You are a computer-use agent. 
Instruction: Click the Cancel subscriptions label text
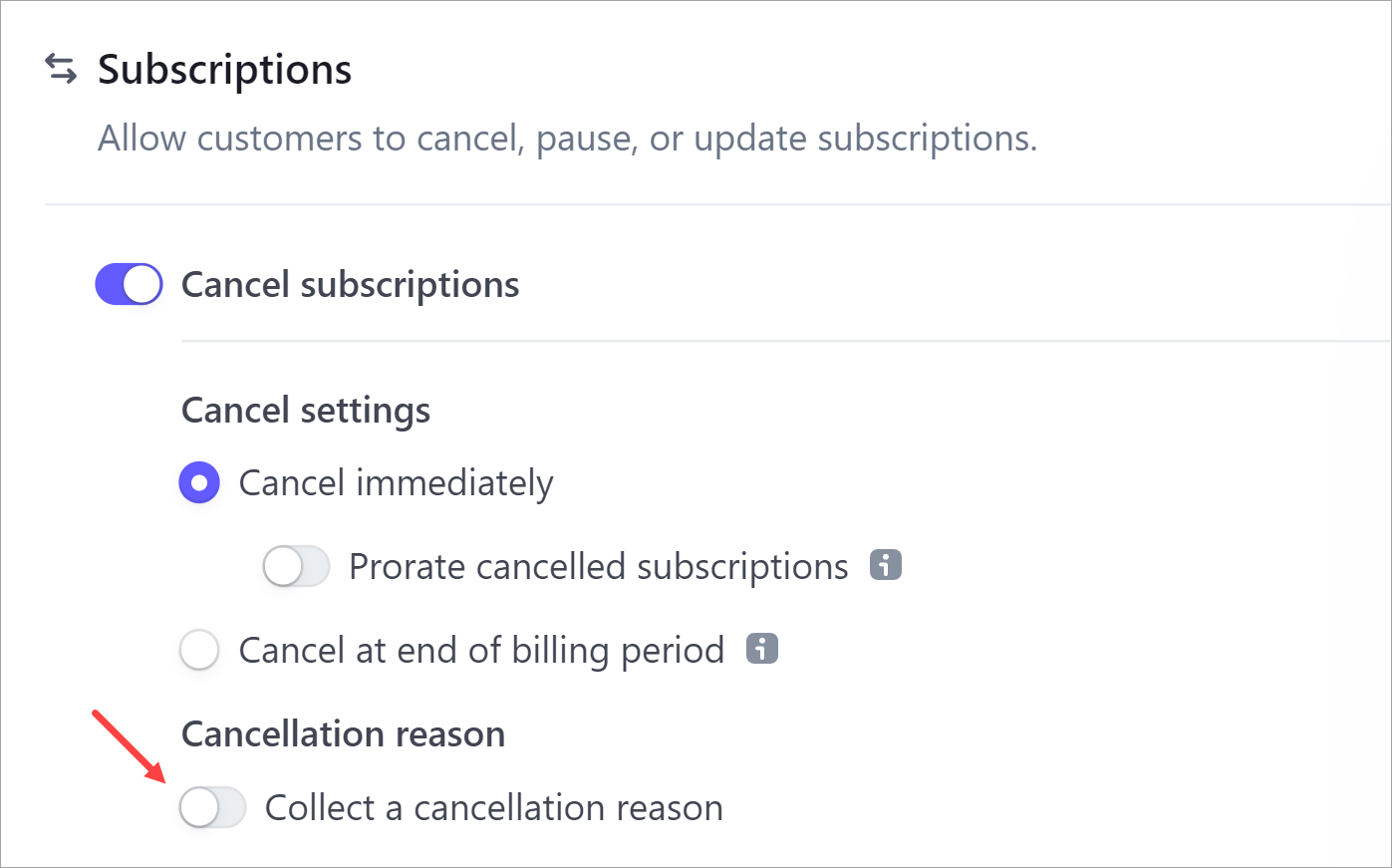(x=350, y=285)
